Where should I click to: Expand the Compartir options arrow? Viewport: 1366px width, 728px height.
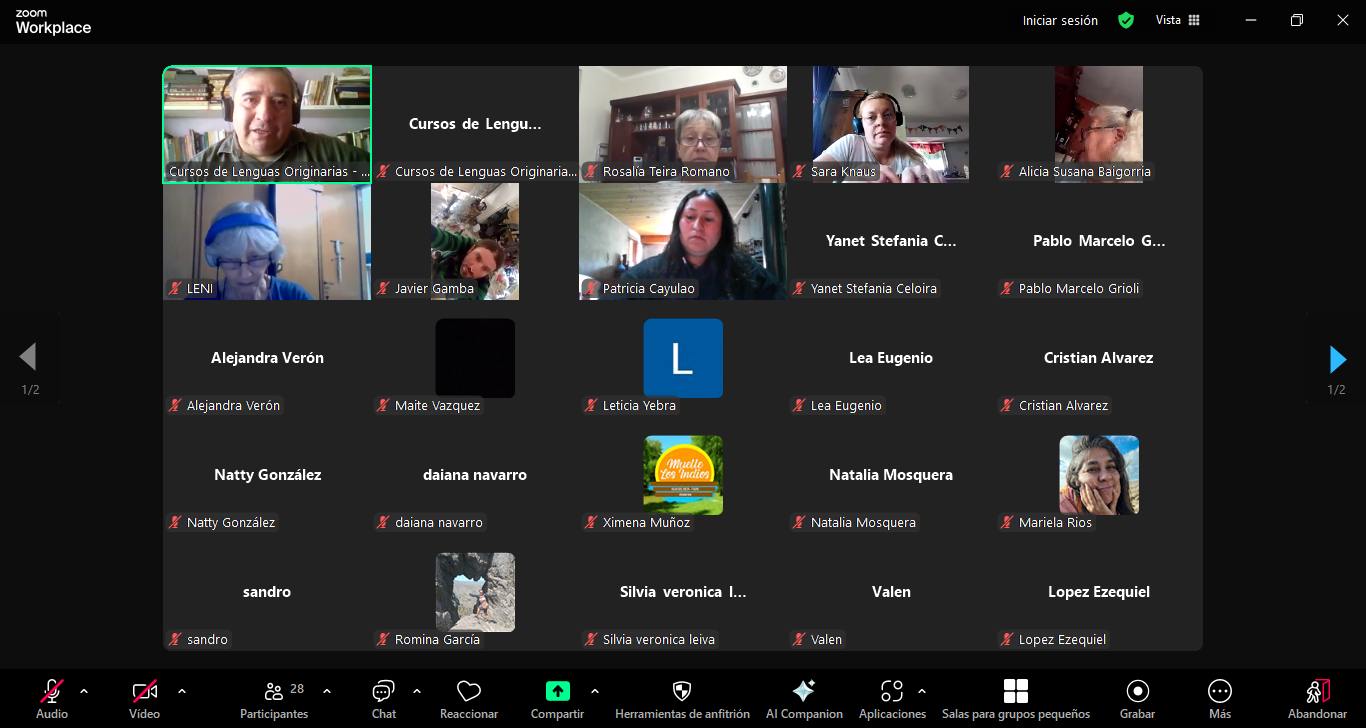595,691
